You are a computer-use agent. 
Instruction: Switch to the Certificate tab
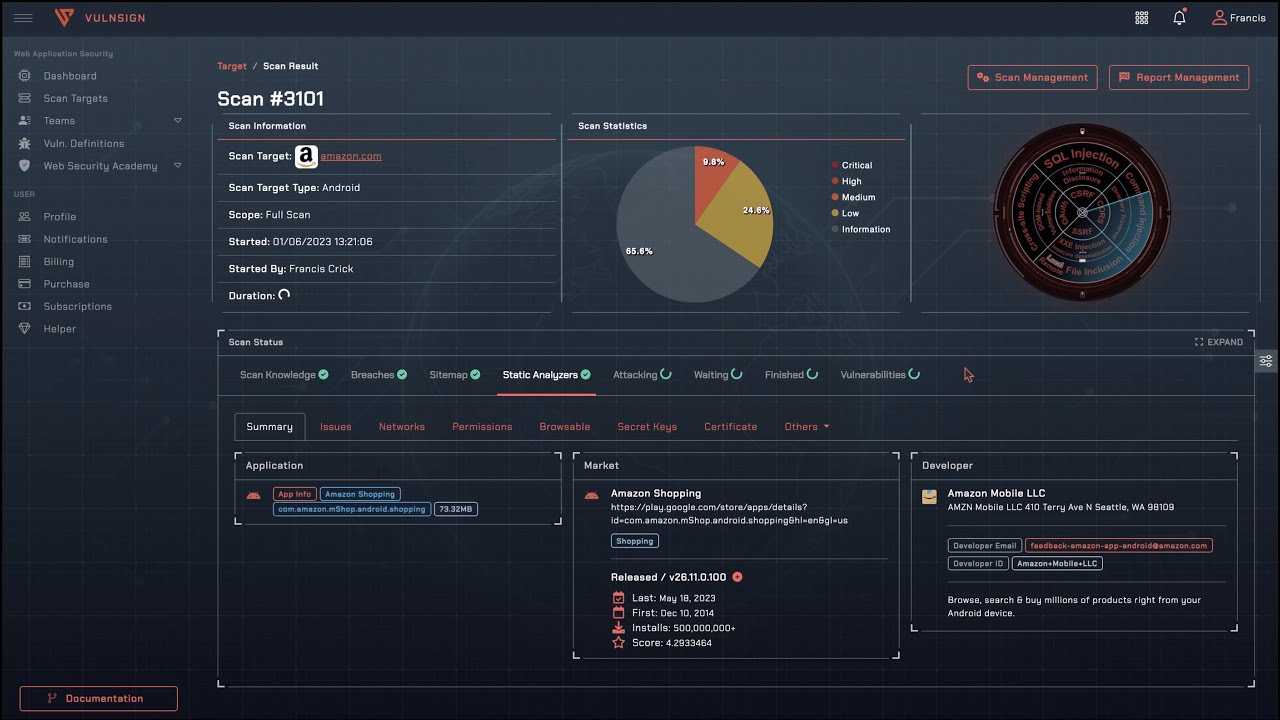tap(731, 427)
